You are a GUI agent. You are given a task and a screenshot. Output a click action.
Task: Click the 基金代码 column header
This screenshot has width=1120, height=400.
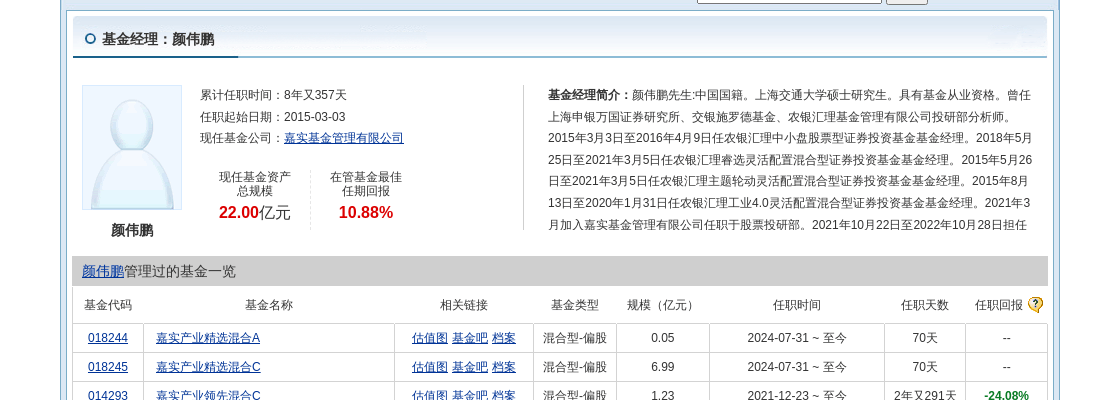108,305
